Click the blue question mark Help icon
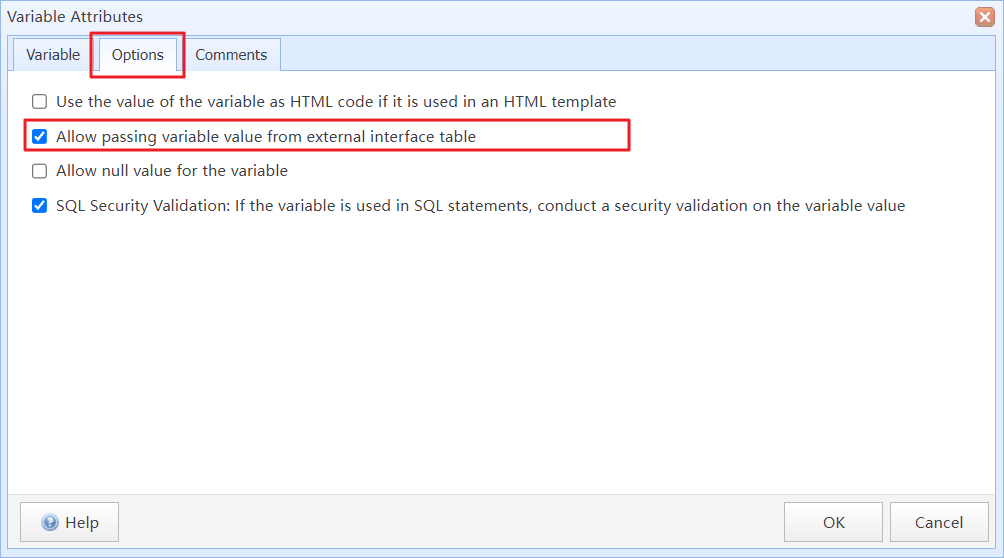 [x=50, y=522]
